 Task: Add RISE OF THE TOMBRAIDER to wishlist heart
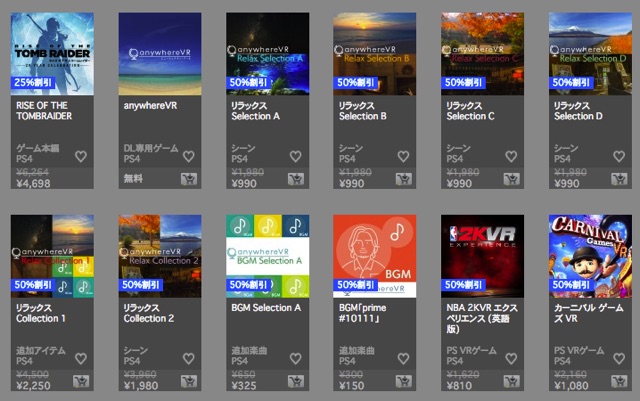81,156
